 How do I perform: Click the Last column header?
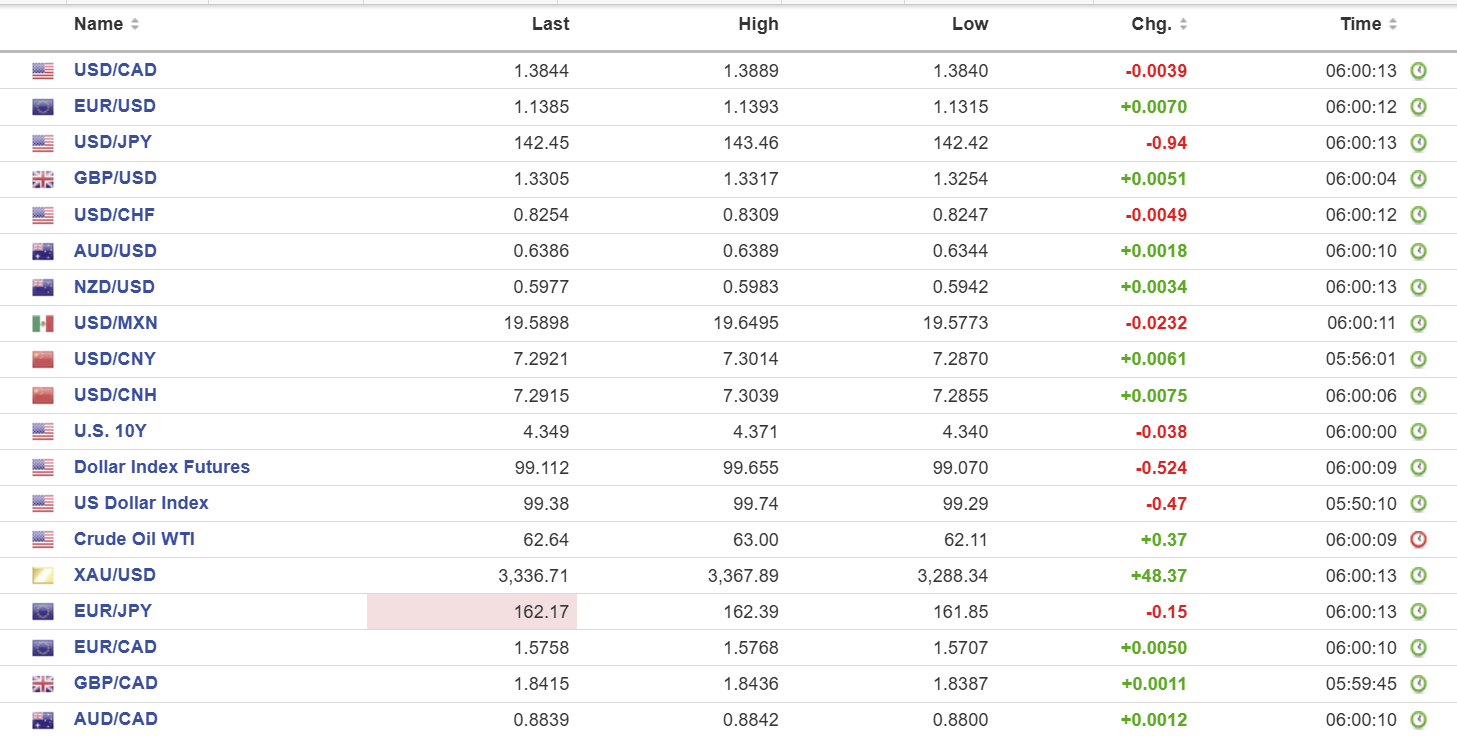[550, 25]
